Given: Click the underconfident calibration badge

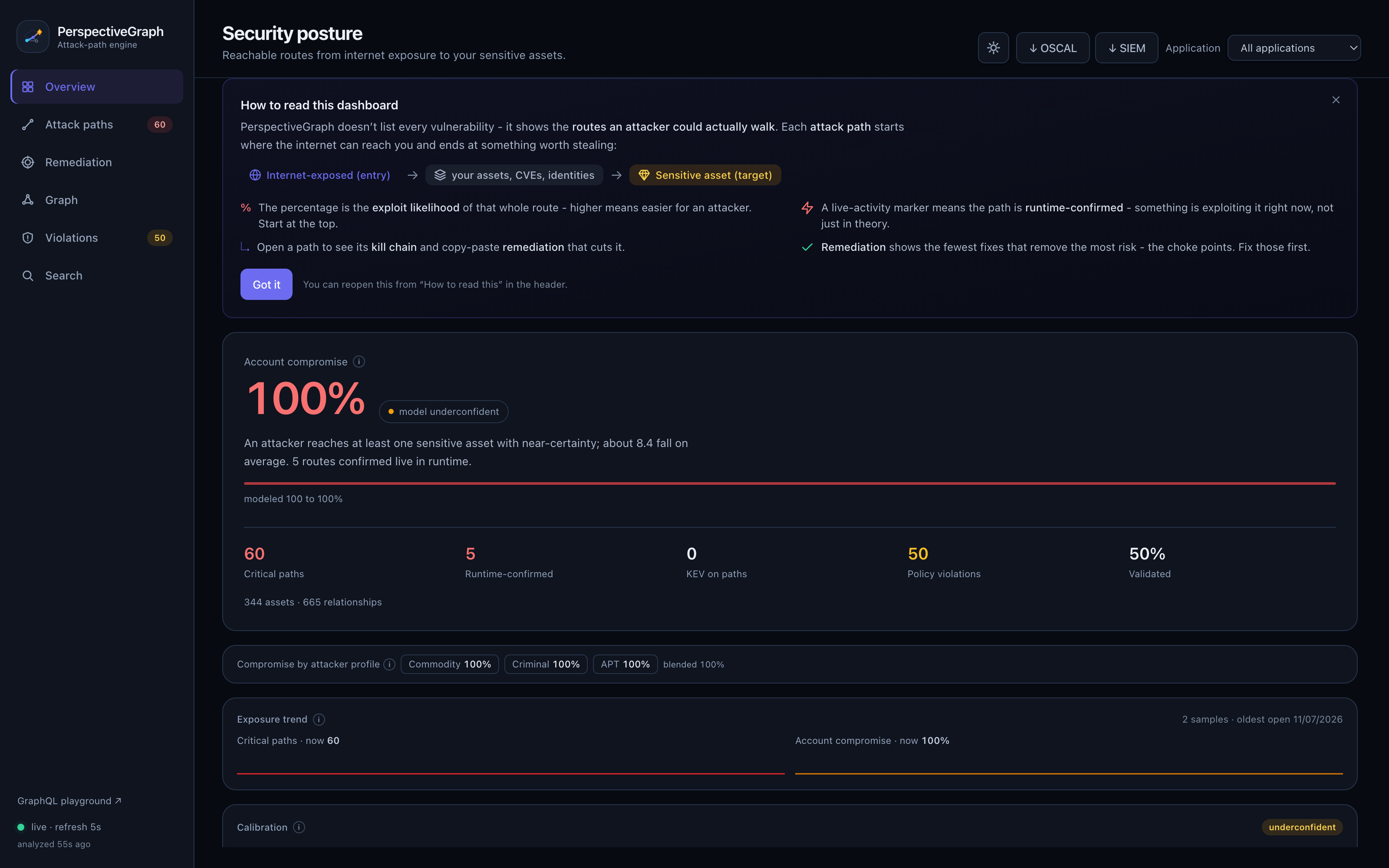Looking at the screenshot, I should point(1302,827).
